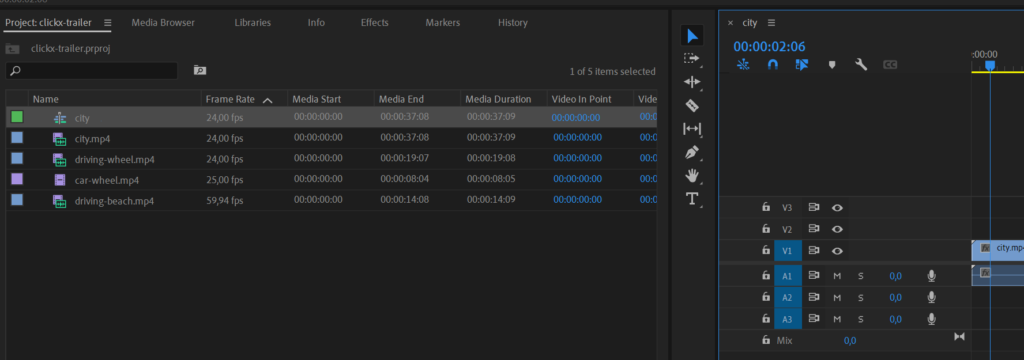
Task: Hide V3 track output eye
Action: click(x=837, y=208)
